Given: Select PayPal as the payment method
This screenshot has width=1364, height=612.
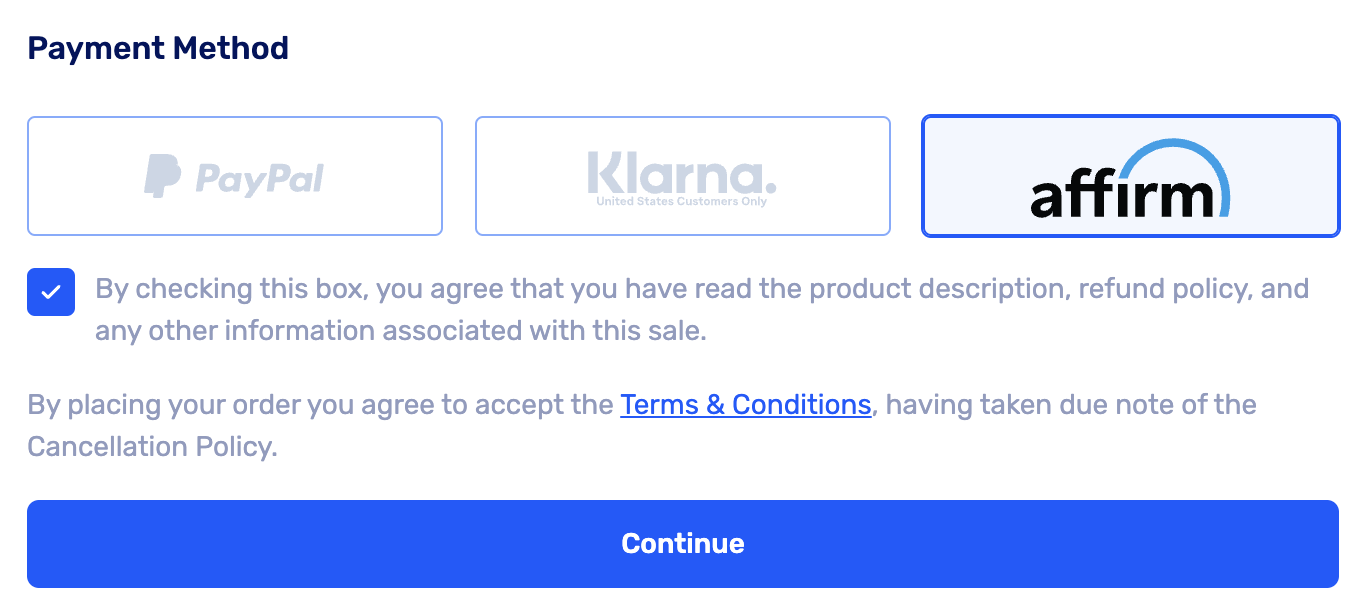Looking at the screenshot, I should pyautogui.click(x=235, y=176).
